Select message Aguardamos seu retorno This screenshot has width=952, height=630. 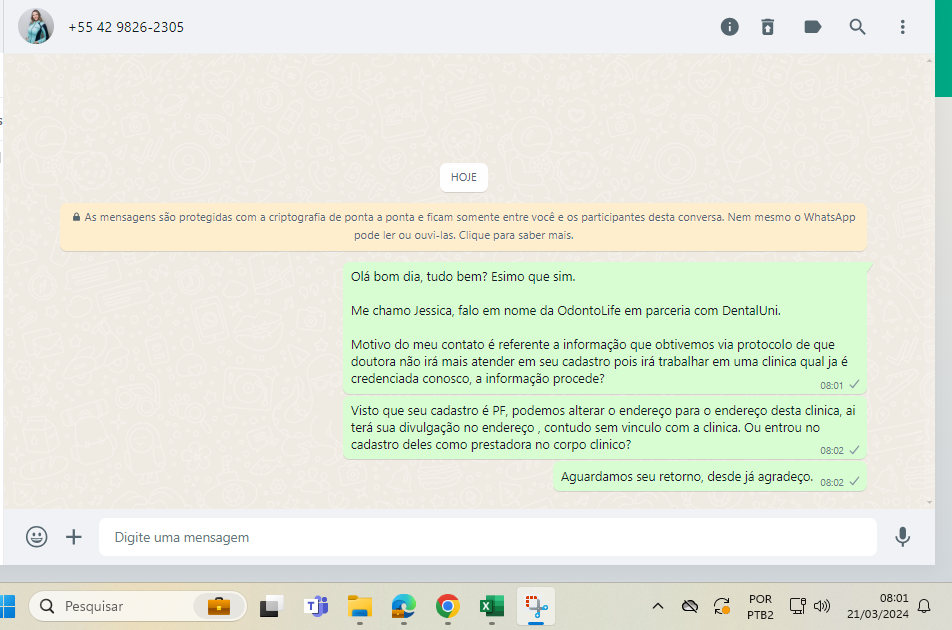click(x=710, y=477)
